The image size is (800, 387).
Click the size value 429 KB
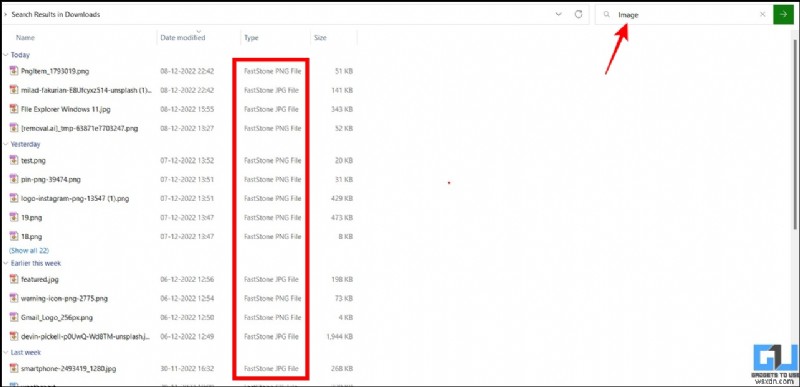click(342, 198)
